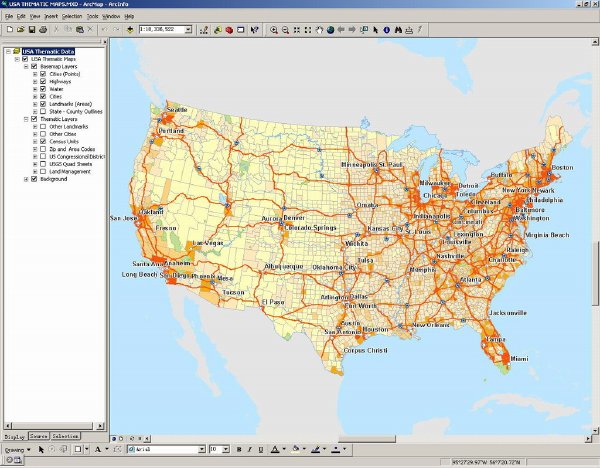The width and height of the screenshot is (600, 468).
Task: Open the Find binoculars tool
Action: pos(398,30)
